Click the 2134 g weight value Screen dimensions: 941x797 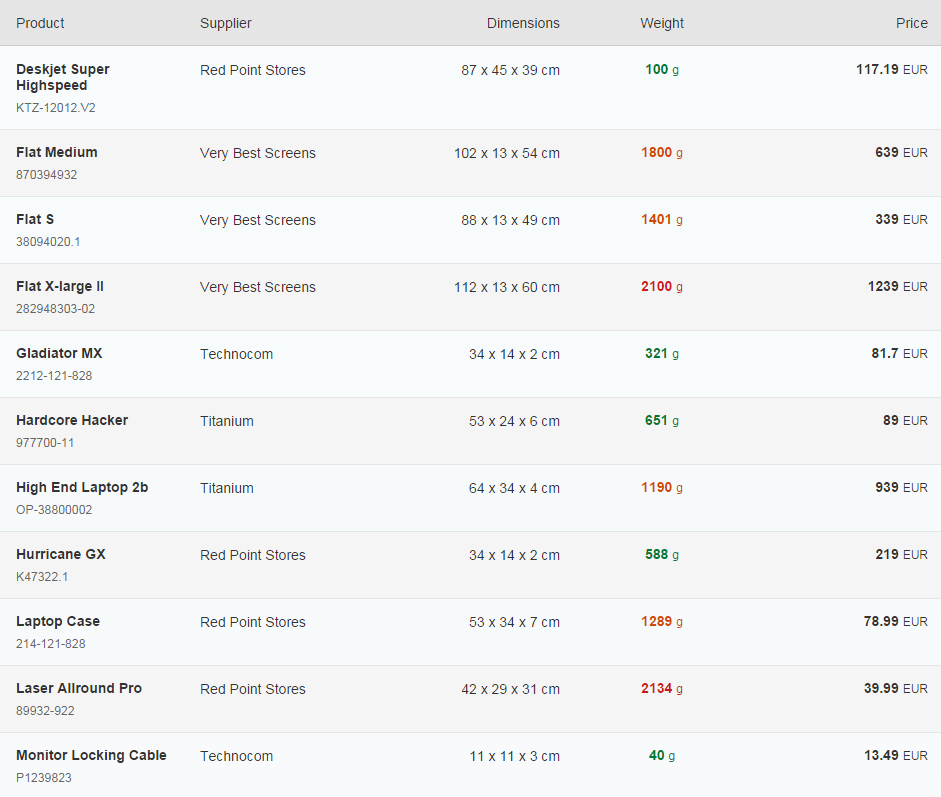(661, 689)
